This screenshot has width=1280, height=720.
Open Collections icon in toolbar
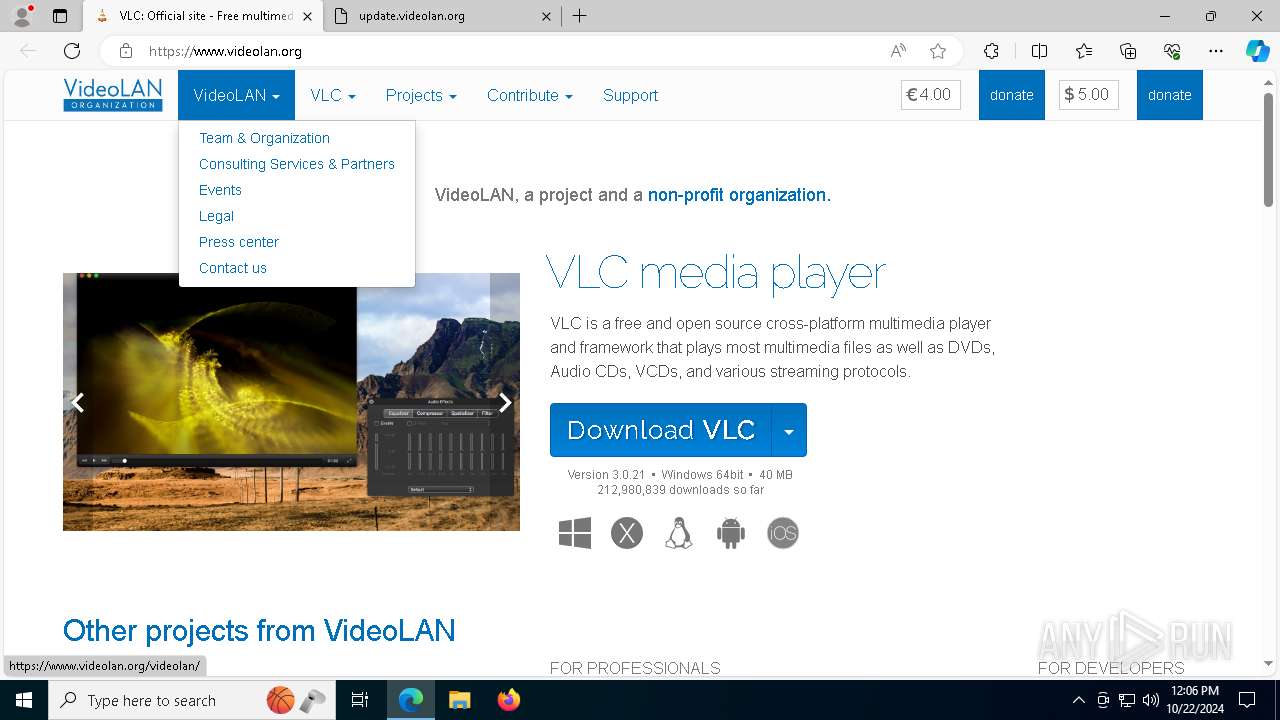coord(1128,51)
